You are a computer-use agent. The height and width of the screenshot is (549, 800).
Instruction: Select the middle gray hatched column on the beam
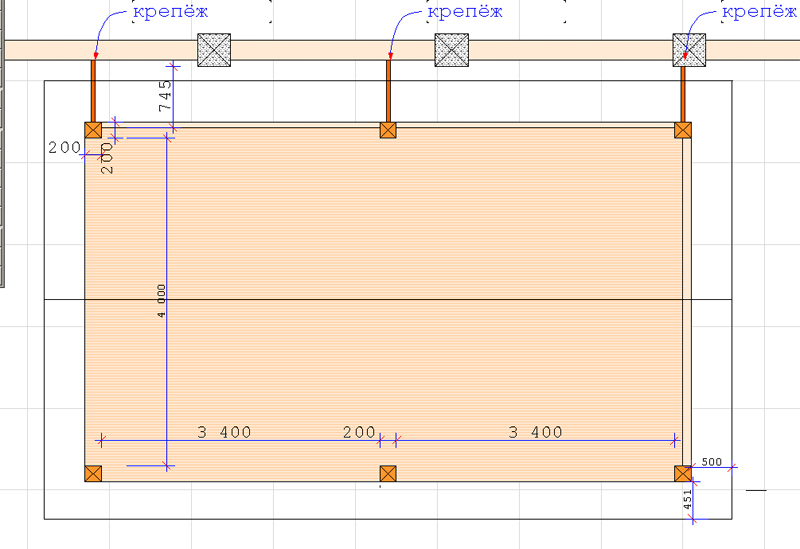pos(452,50)
